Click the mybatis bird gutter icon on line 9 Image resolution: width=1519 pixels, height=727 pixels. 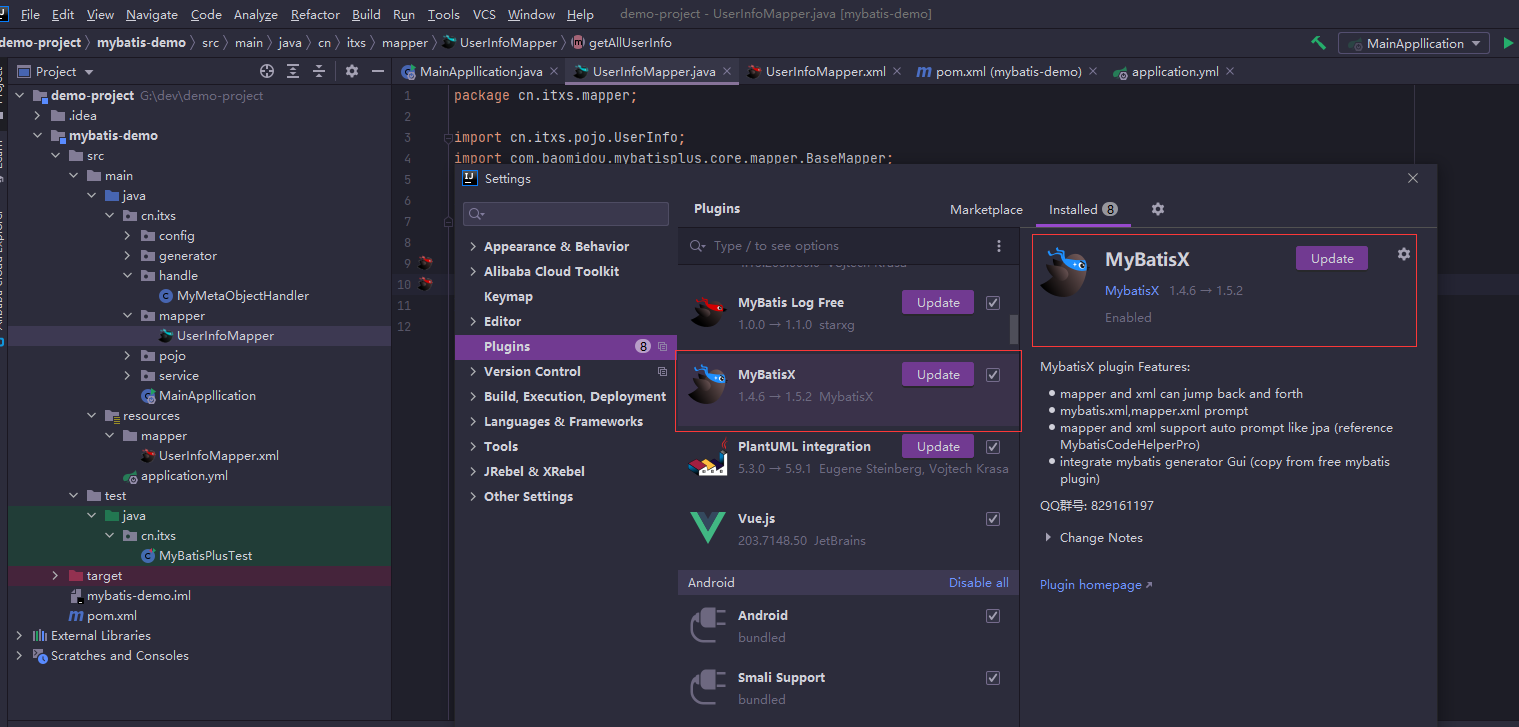[426, 263]
